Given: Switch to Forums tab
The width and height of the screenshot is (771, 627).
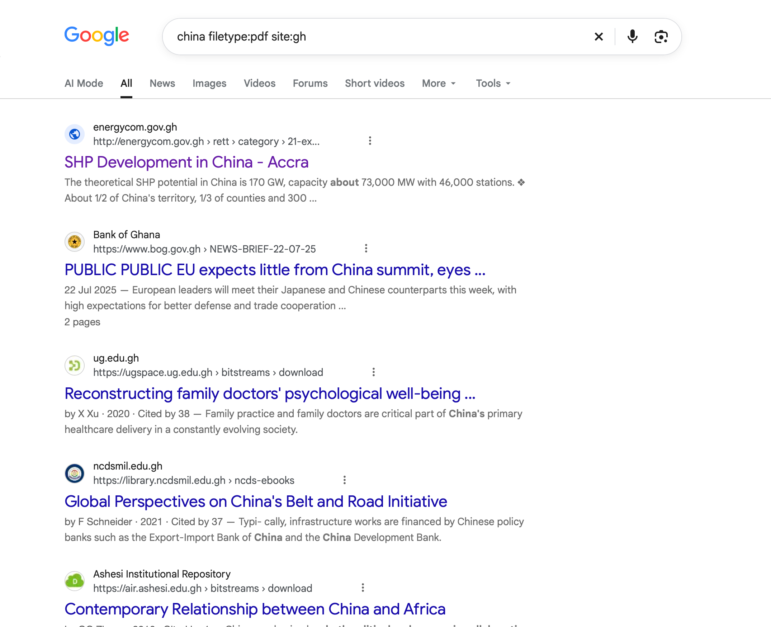Looking at the screenshot, I should point(310,83).
